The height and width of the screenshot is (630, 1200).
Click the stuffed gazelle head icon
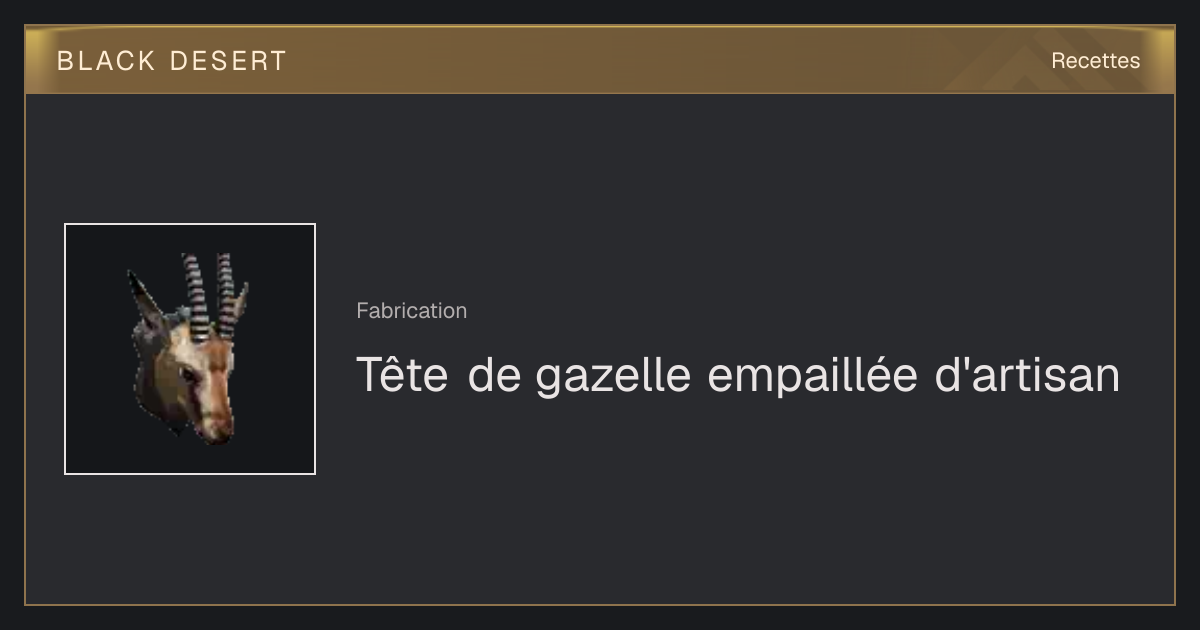tap(189, 347)
